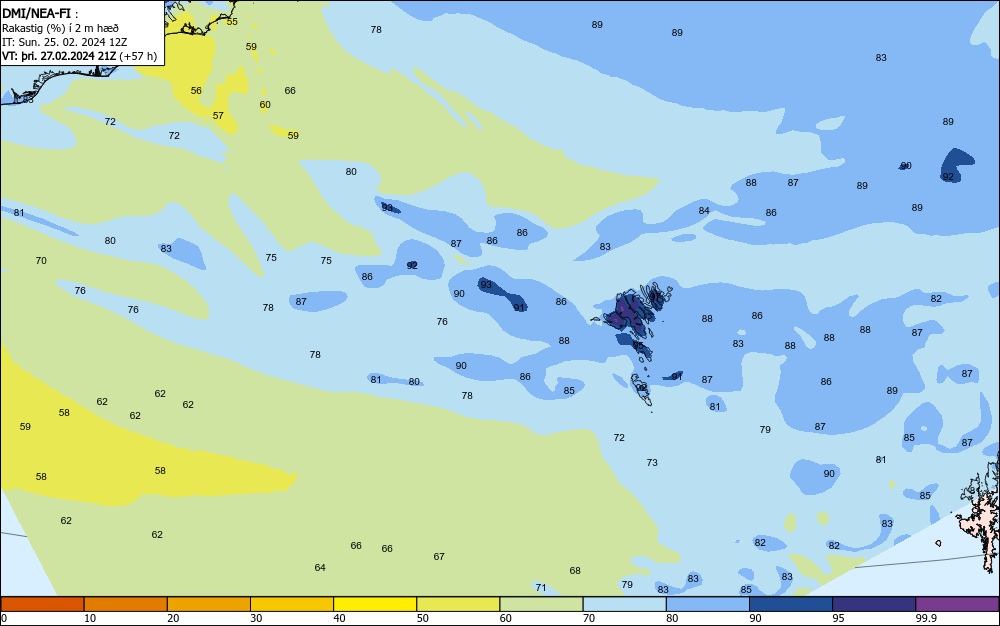Click the "95" legend tick label
This screenshot has width=1000, height=626.
click(x=838, y=618)
